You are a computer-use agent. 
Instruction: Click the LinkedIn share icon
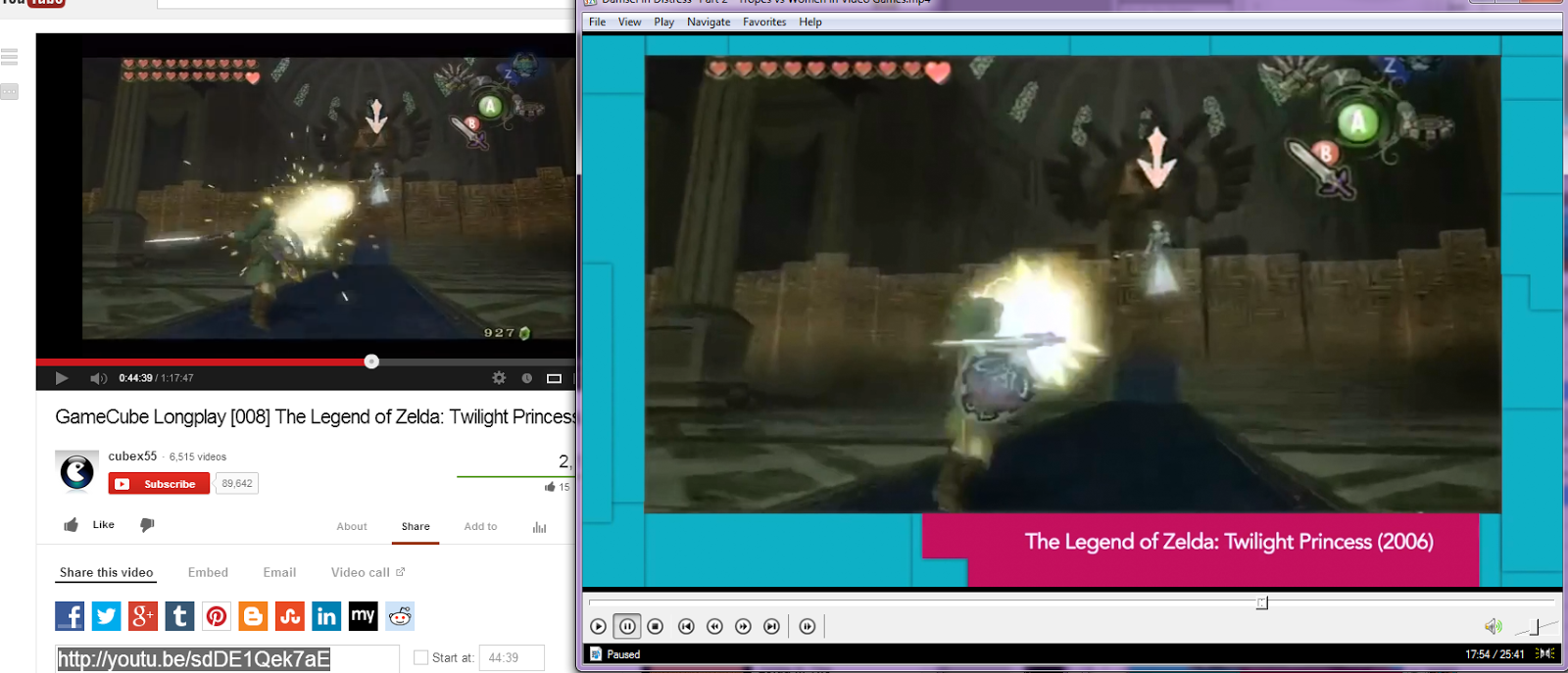click(326, 616)
